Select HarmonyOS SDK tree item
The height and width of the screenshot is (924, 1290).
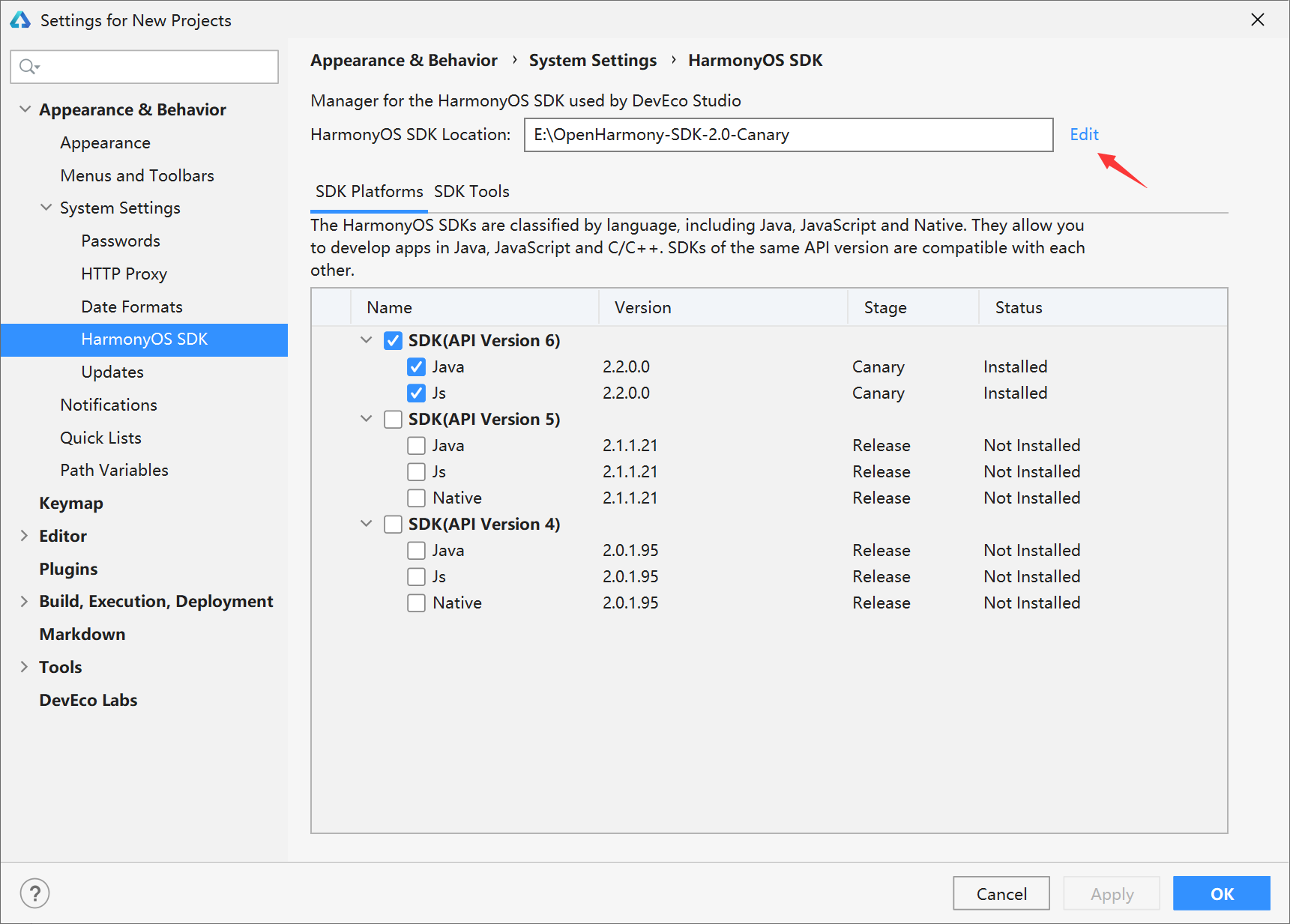point(144,339)
